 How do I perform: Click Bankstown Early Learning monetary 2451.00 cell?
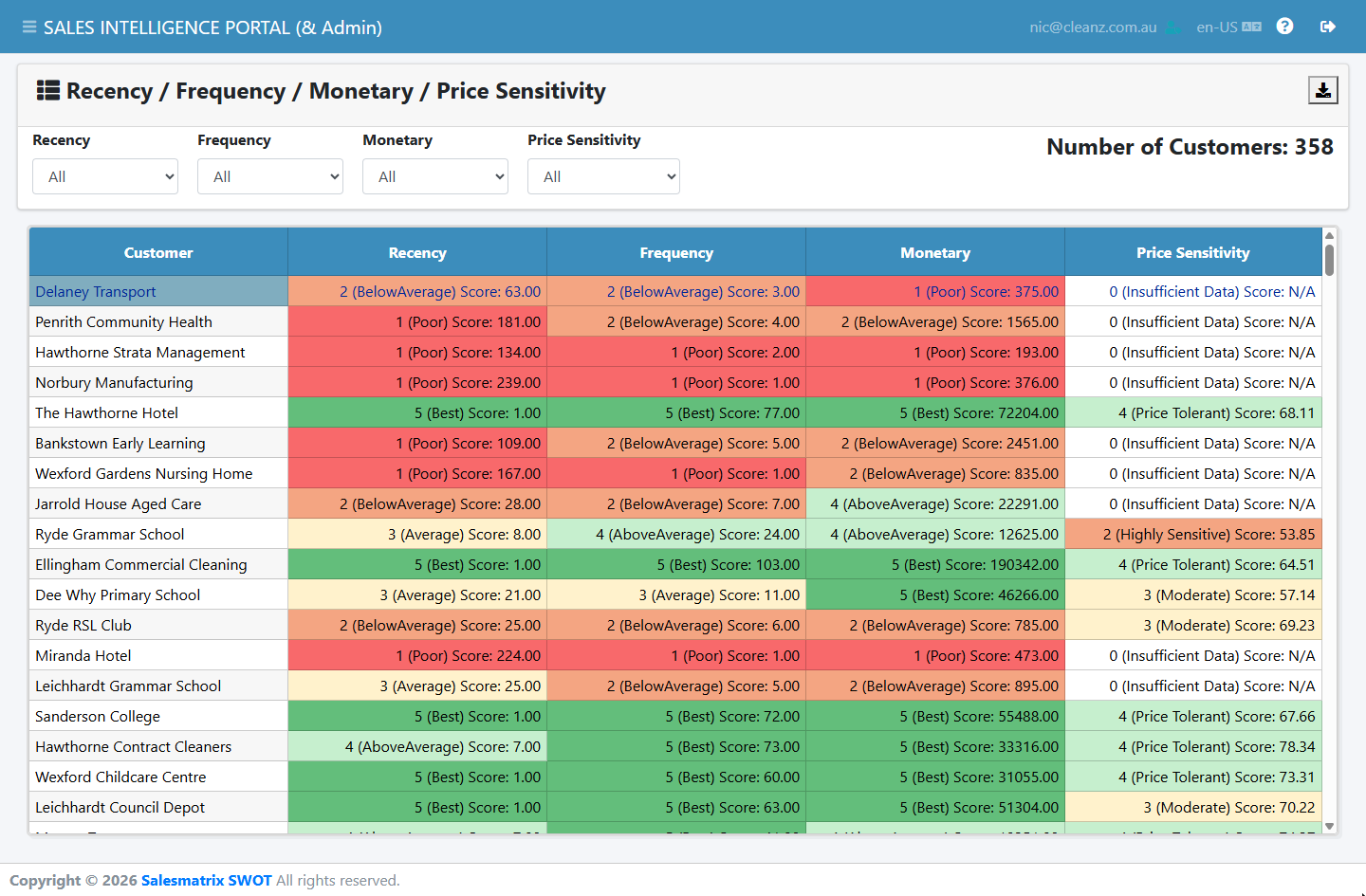935,443
